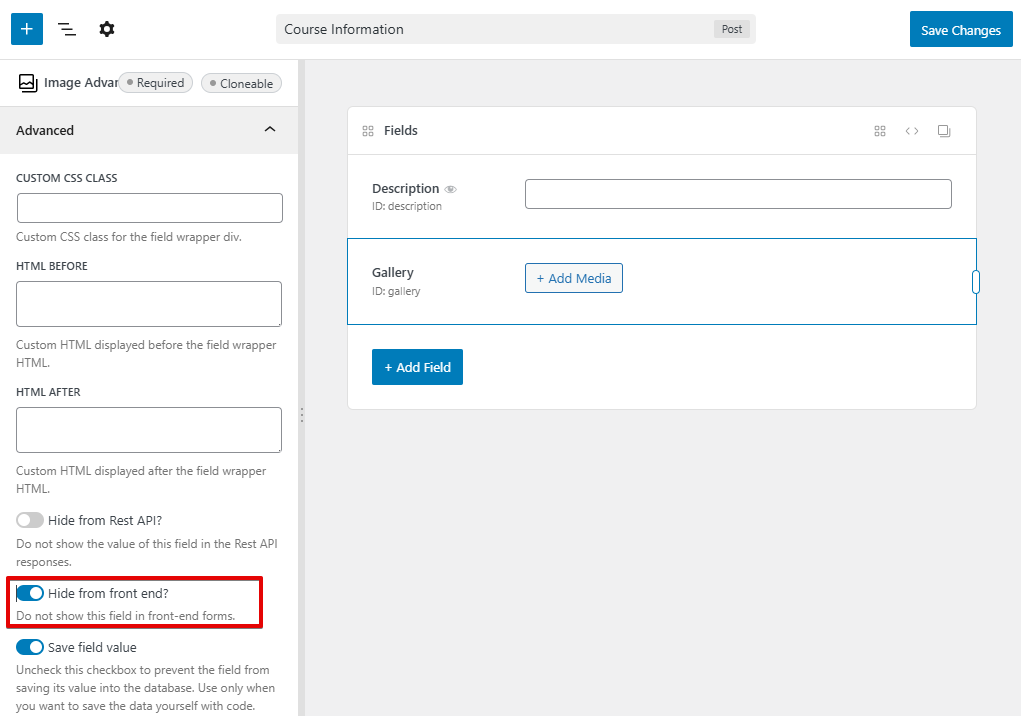Click the code brackets icon in Fields header
This screenshot has height=716, width=1021.
(912, 131)
